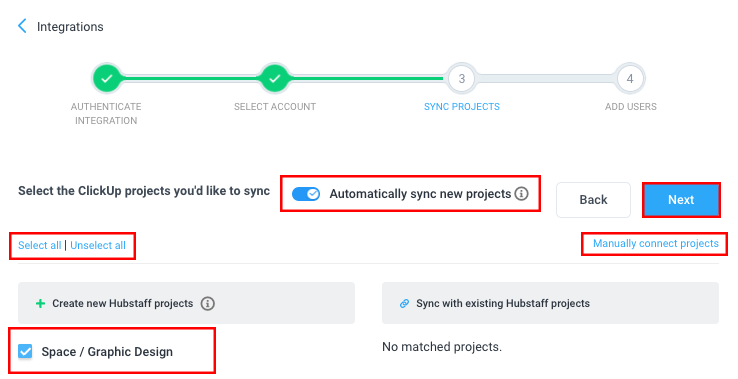Select step 4 circle in progress bar
738x379 pixels.
point(630,79)
